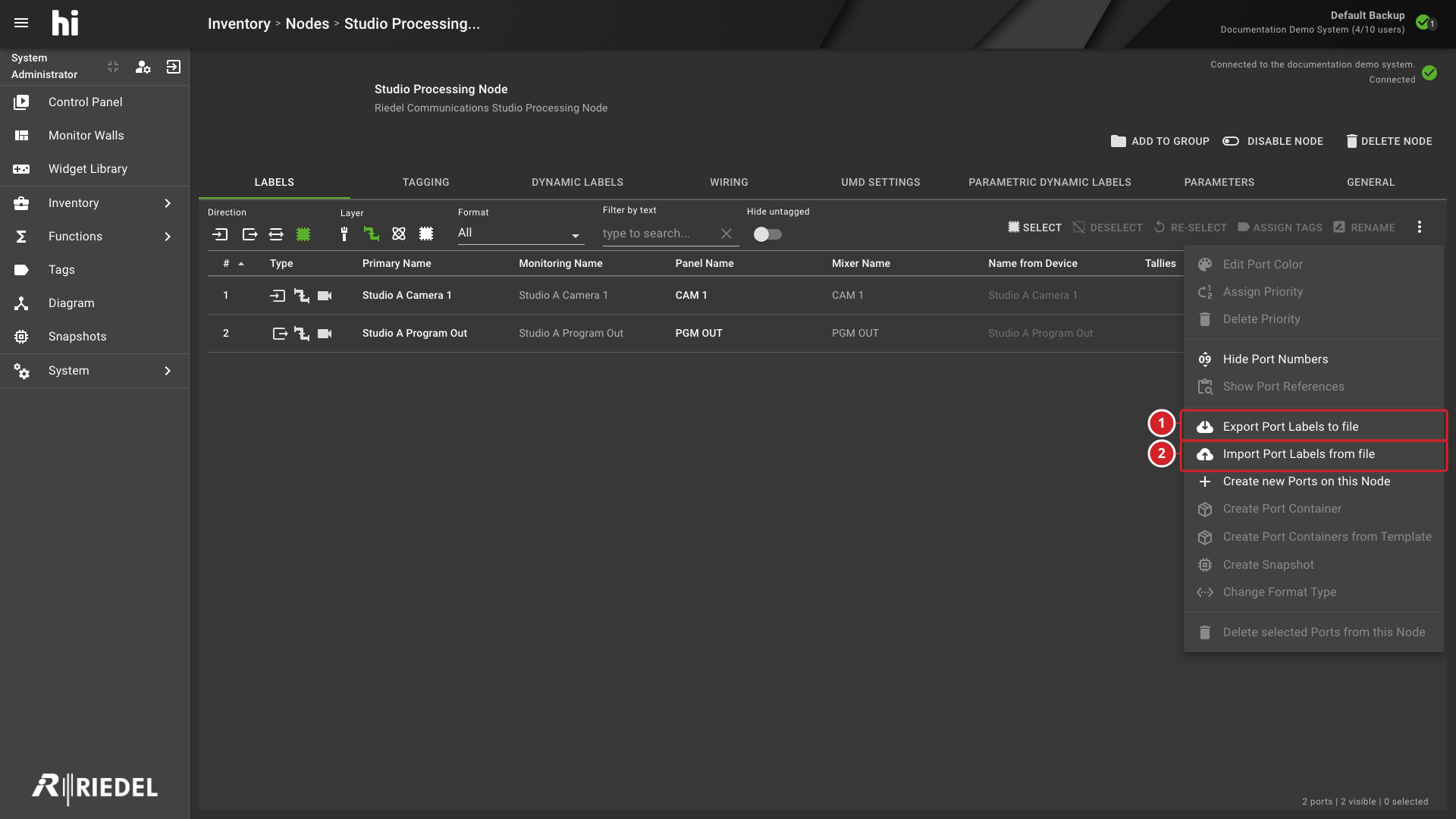
Task: Click the hi logo in header
Action: (x=65, y=24)
